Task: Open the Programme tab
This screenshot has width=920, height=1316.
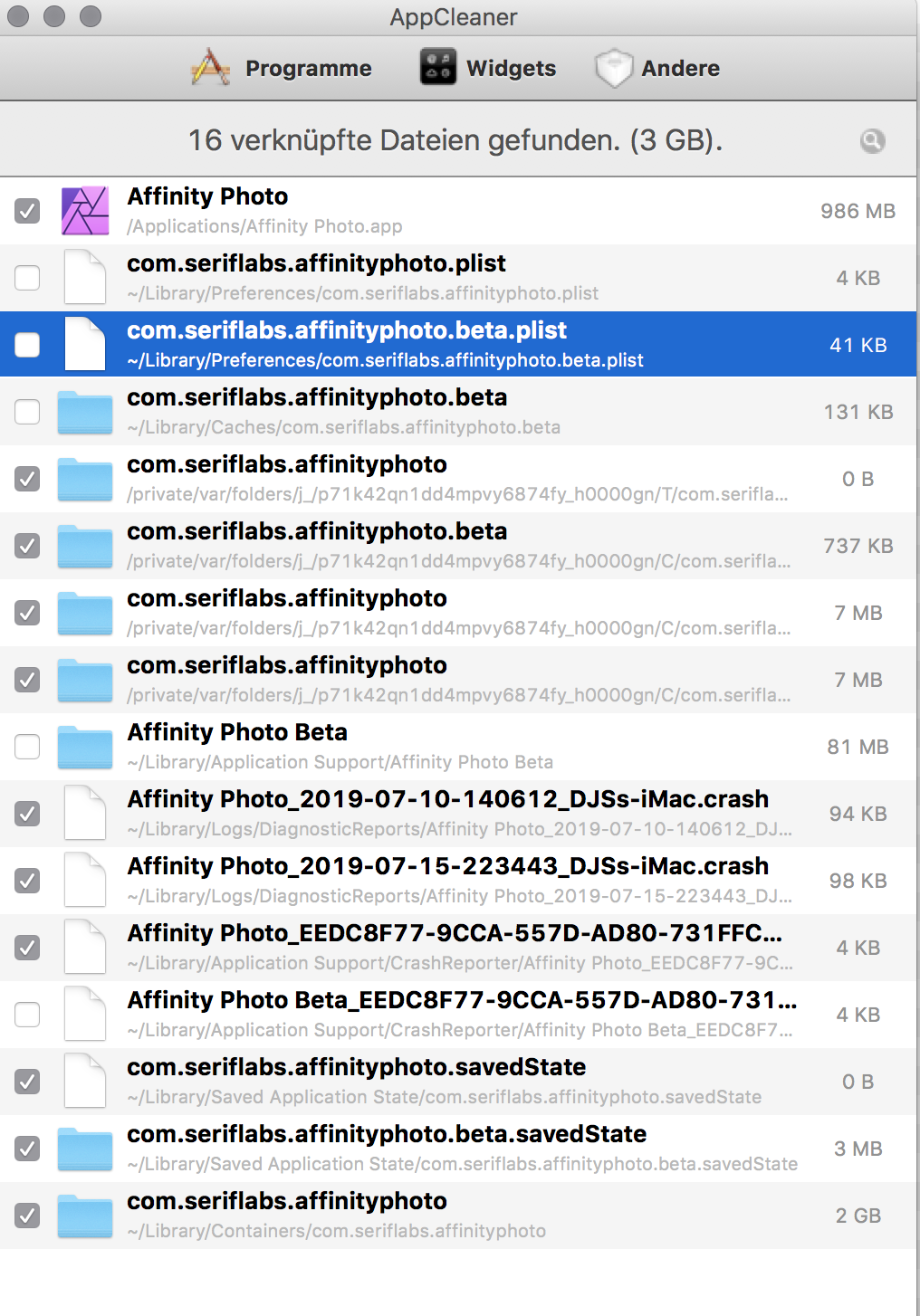Action: 282,68
